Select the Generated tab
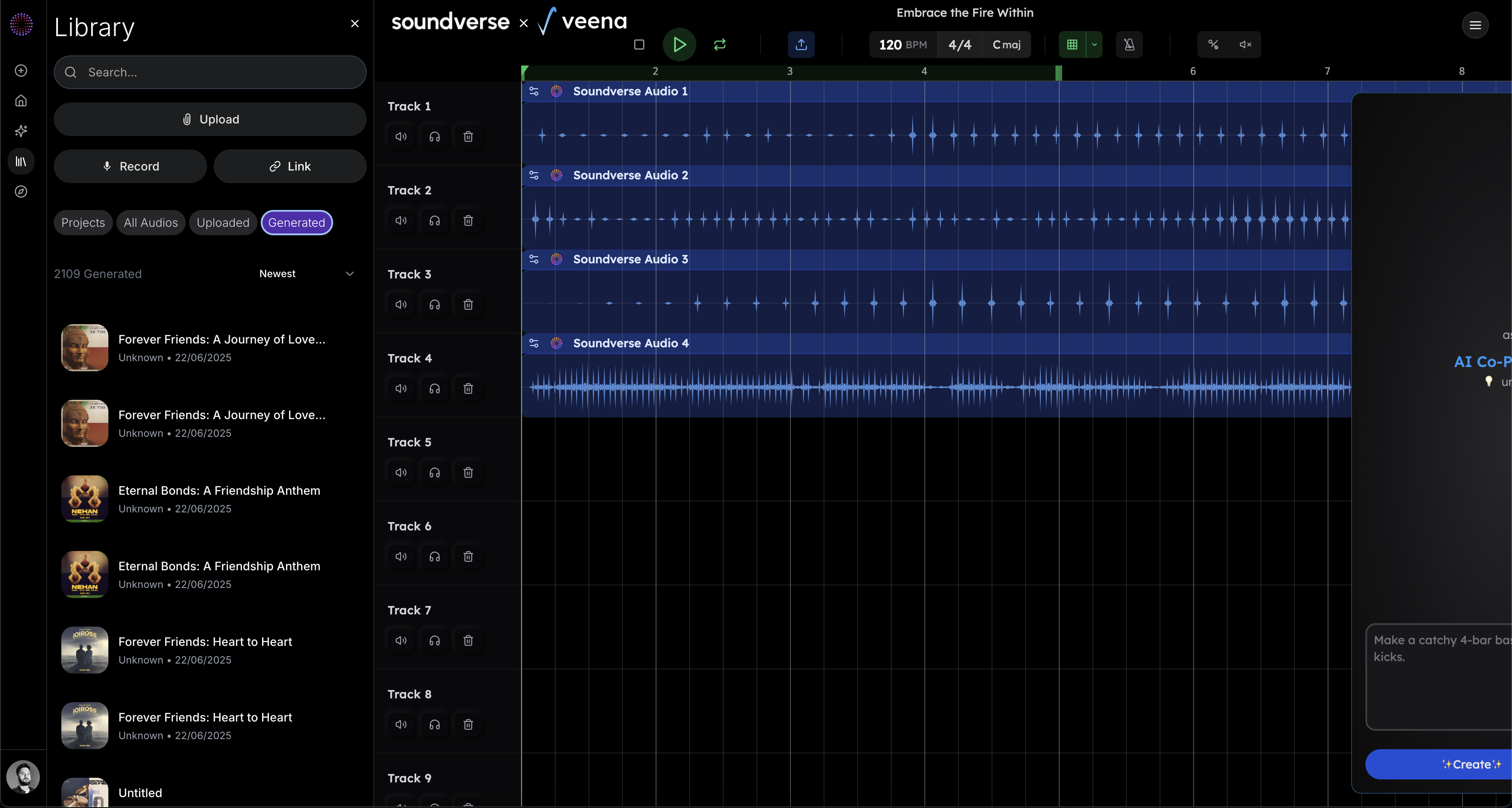The width and height of the screenshot is (1512, 808). click(x=297, y=223)
